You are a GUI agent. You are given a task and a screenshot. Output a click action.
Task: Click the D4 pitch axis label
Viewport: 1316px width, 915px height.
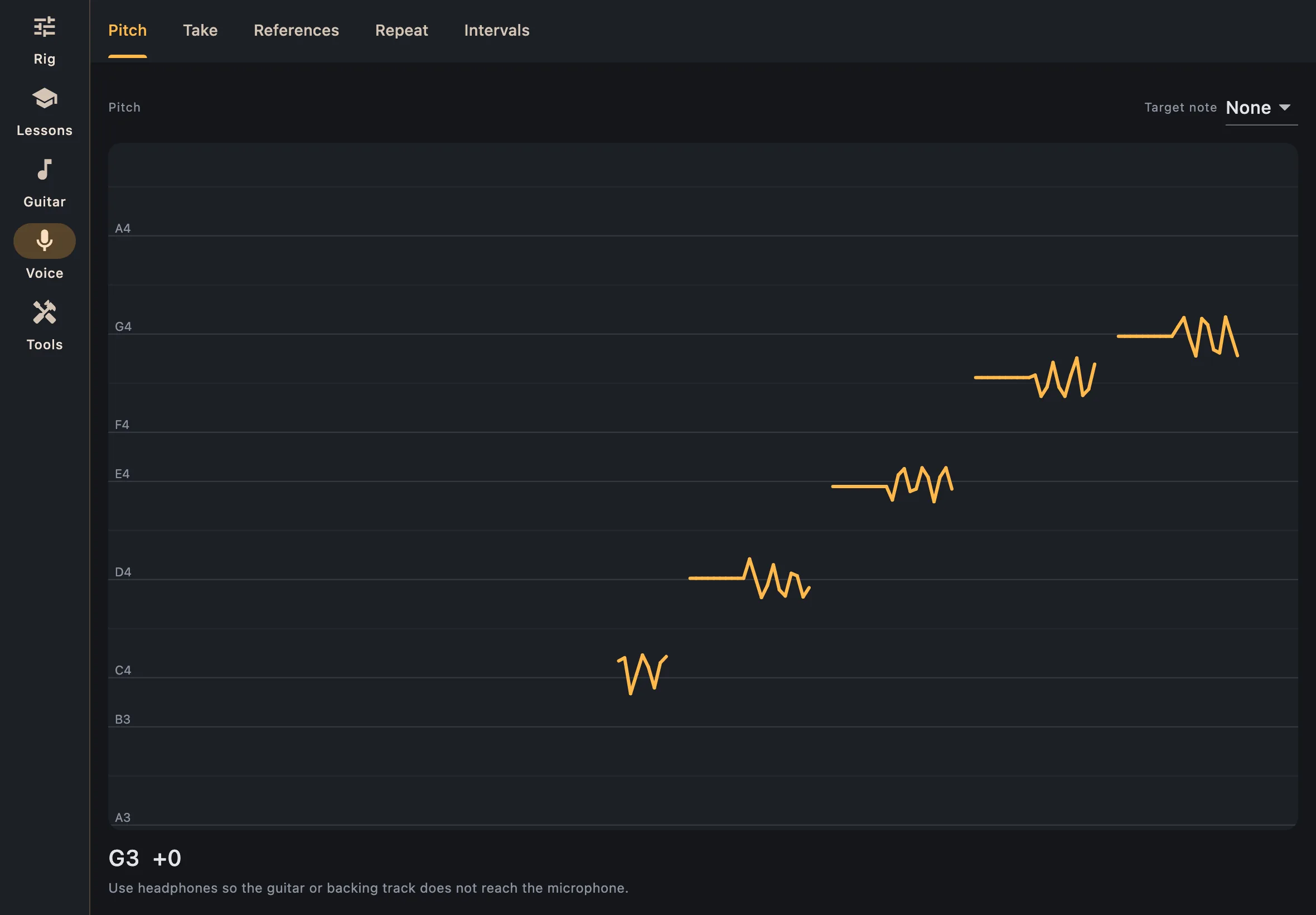click(x=123, y=572)
